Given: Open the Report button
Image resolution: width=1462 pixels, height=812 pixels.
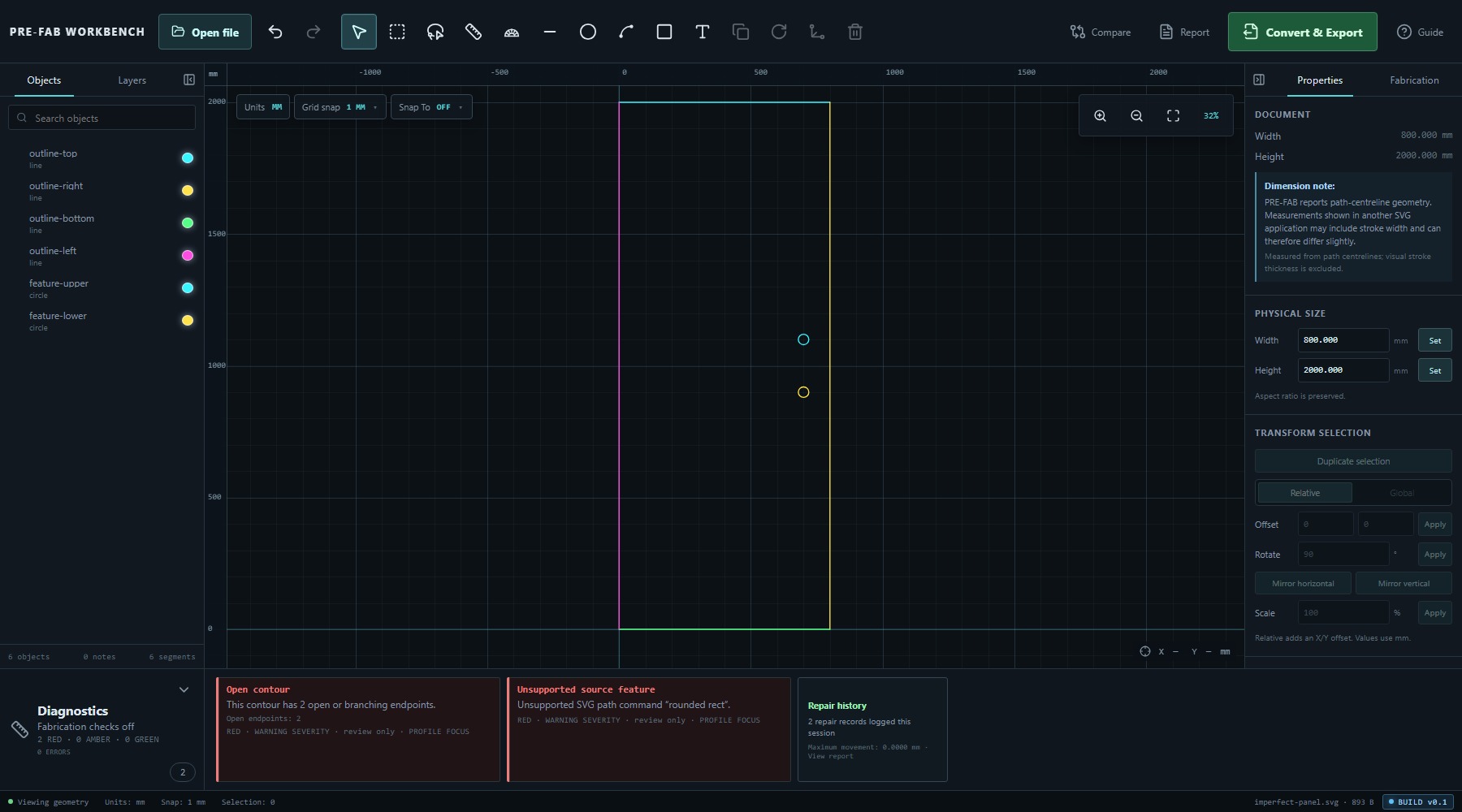Looking at the screenshot, I should pyautogui.click(x=1184, y=32).
